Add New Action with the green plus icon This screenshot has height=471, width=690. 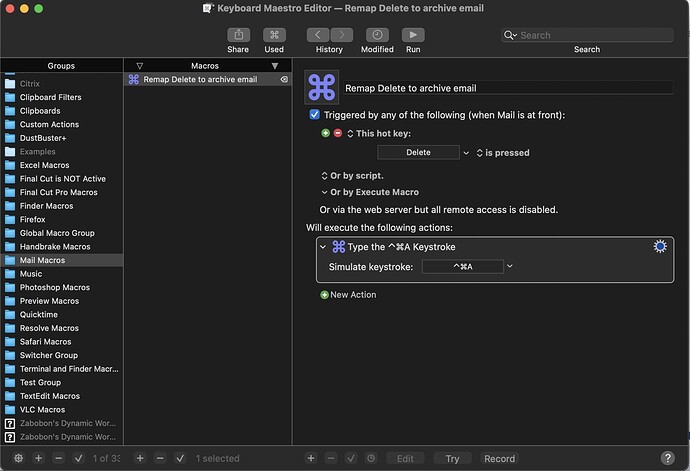pyautogui.click(x=324, y=295)
